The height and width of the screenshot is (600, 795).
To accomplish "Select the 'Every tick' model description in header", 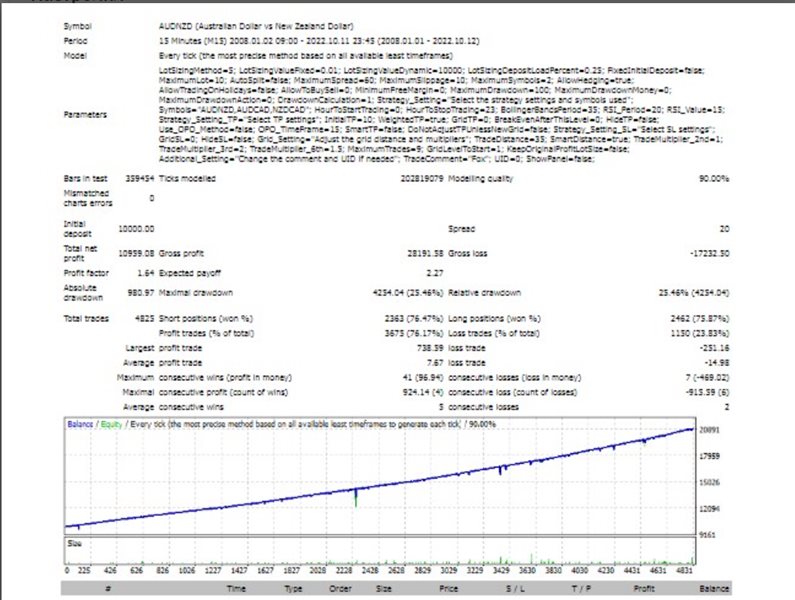I will coord(306,56).
